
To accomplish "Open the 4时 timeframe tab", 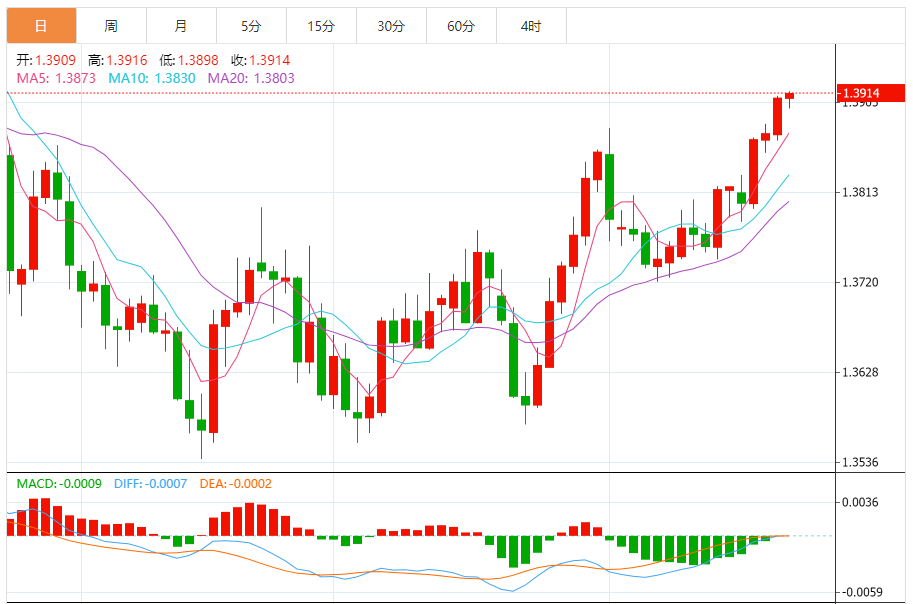I will (x=530, y=26).
